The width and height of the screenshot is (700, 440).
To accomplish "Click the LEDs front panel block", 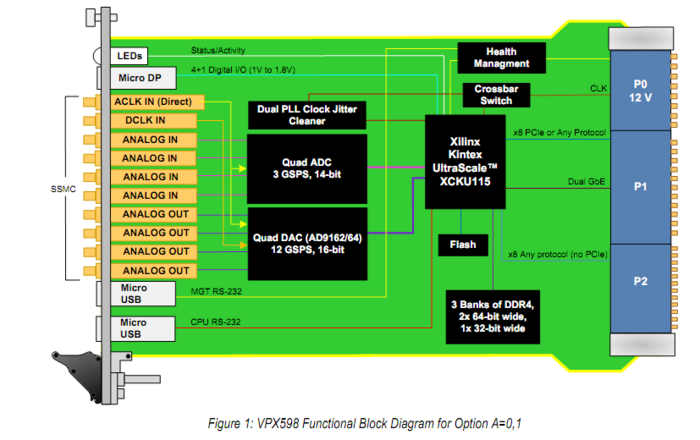I will tap(129, 56).
